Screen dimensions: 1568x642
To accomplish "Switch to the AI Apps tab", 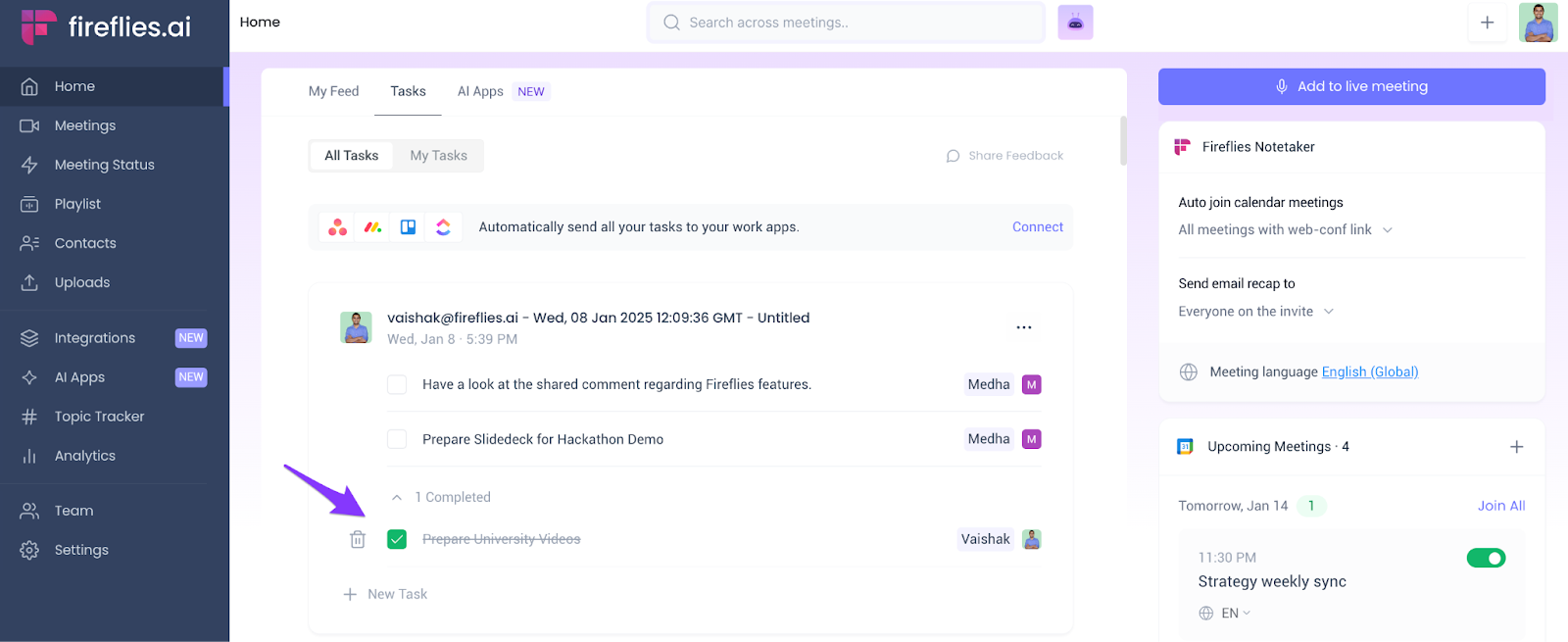I will [x=503, y=91].
